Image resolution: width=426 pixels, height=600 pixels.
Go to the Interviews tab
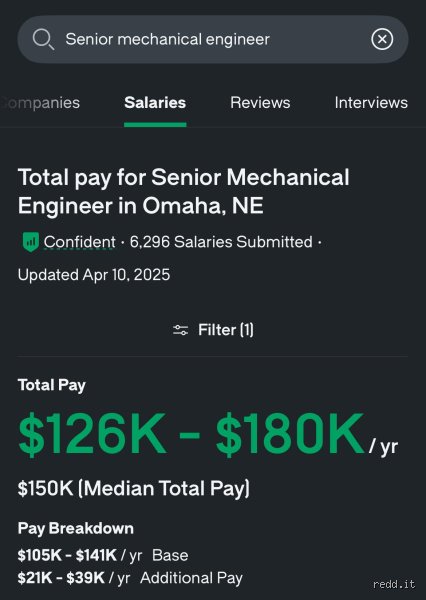pos(371,103)
